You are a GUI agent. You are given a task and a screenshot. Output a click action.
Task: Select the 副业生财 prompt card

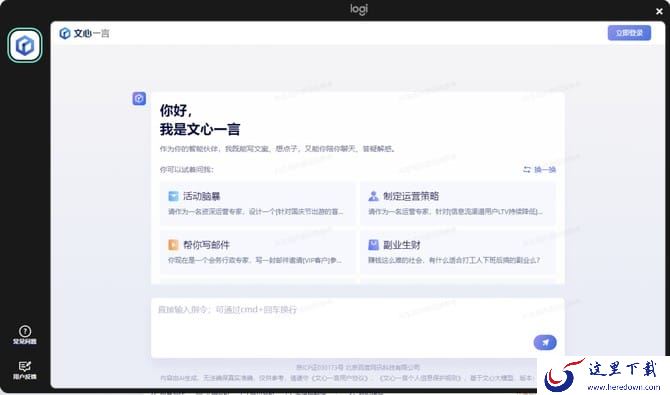pos(458,252)
